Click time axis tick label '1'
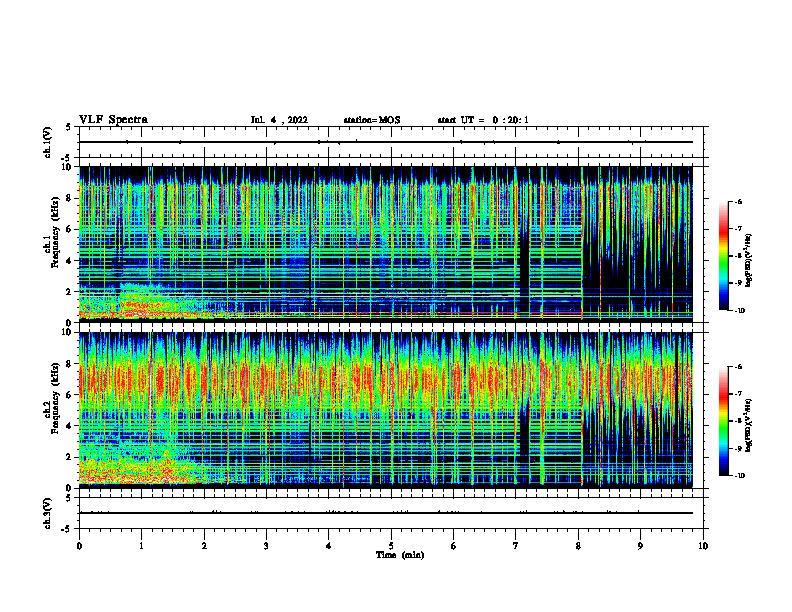This screenshot has height=612, width=792. (141, 546)
